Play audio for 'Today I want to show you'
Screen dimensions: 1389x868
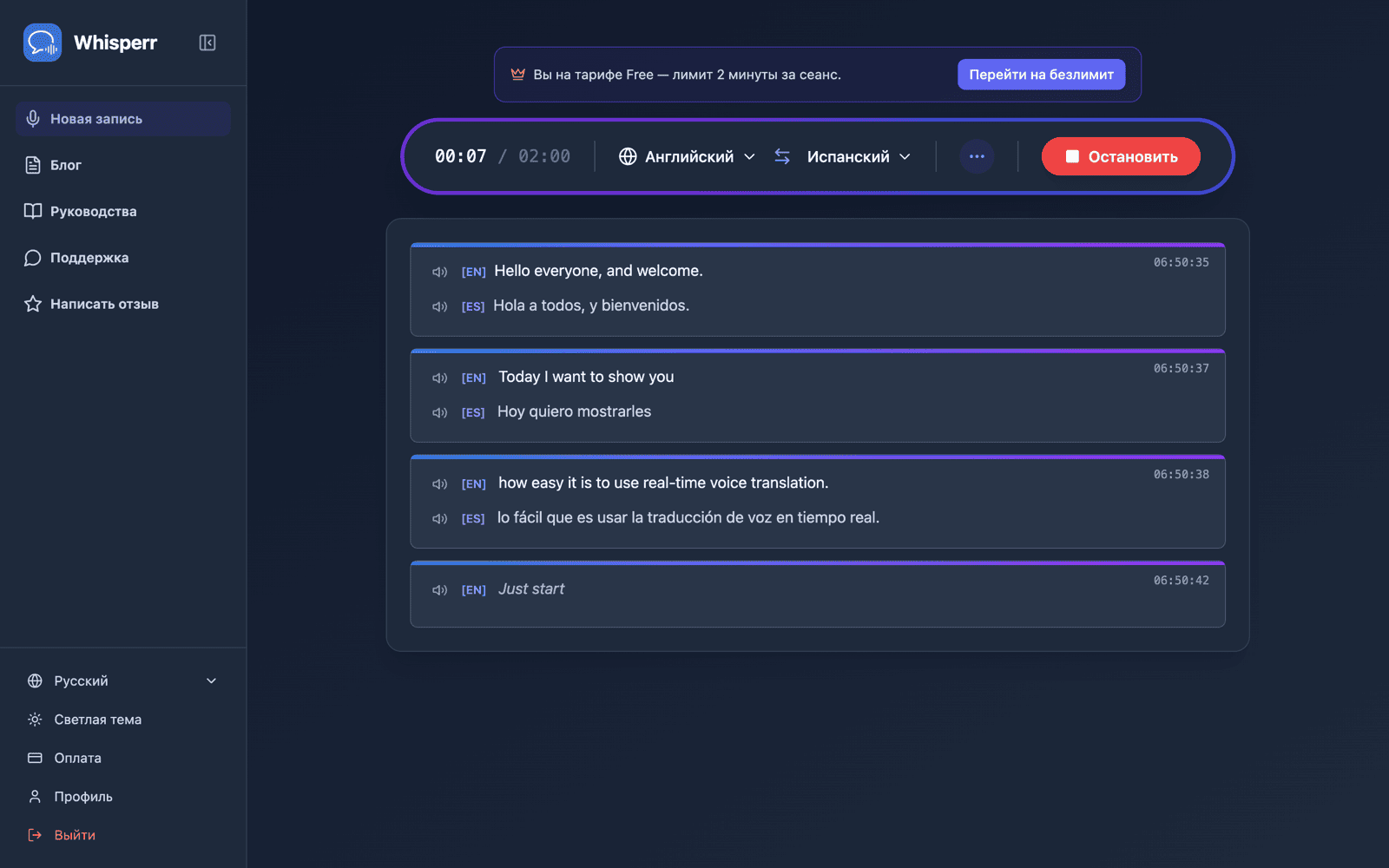[x=440, y=378]
